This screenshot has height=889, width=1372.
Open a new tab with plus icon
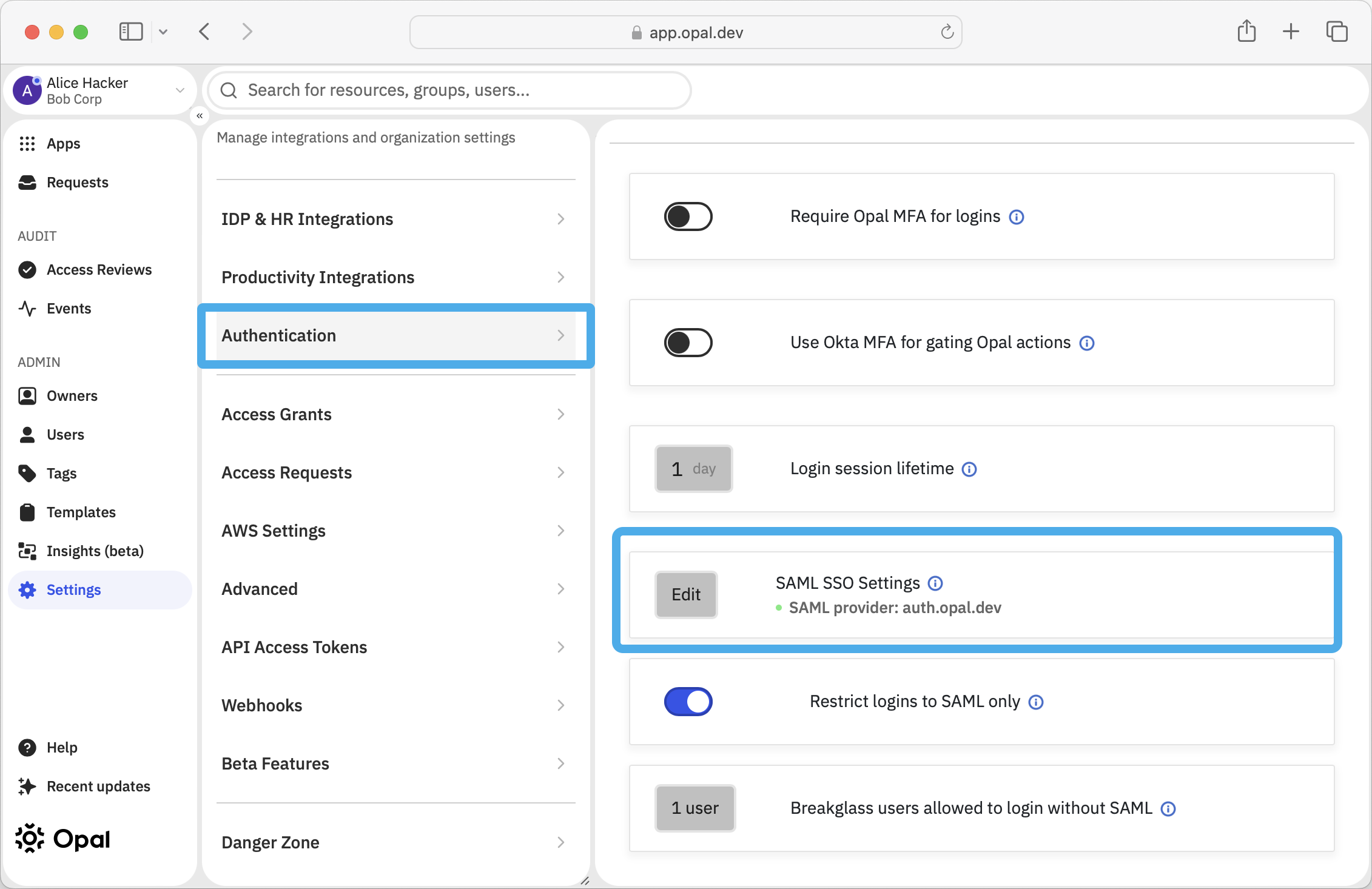tap(1291, 32)
